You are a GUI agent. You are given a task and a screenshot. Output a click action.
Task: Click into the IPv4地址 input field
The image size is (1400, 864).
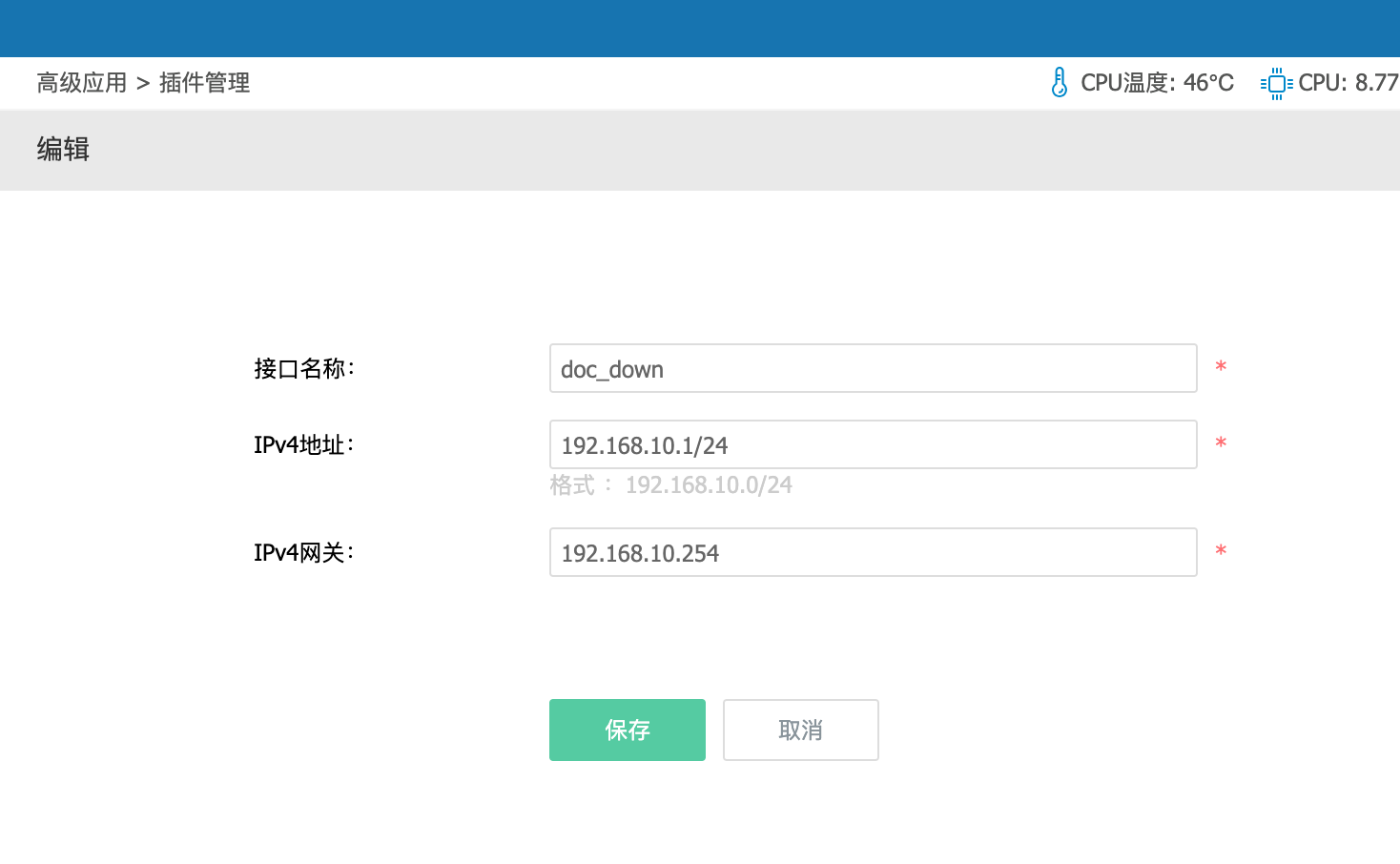coord(873,444)
